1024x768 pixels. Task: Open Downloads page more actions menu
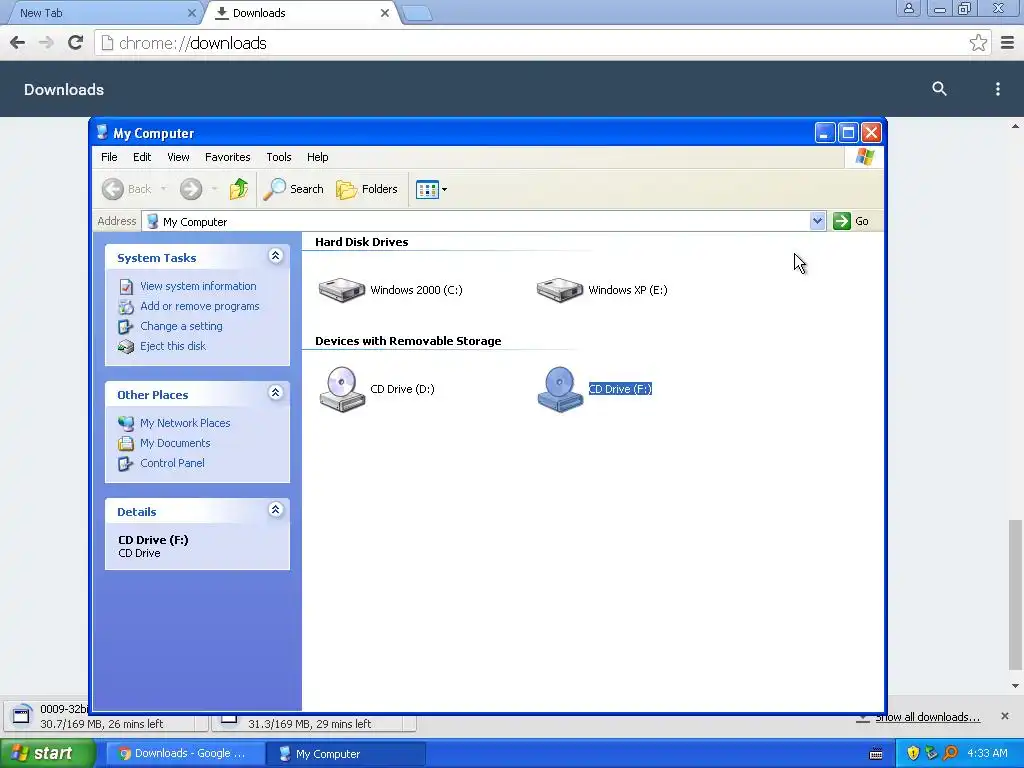pyautogui.click(x=997, y=89)
